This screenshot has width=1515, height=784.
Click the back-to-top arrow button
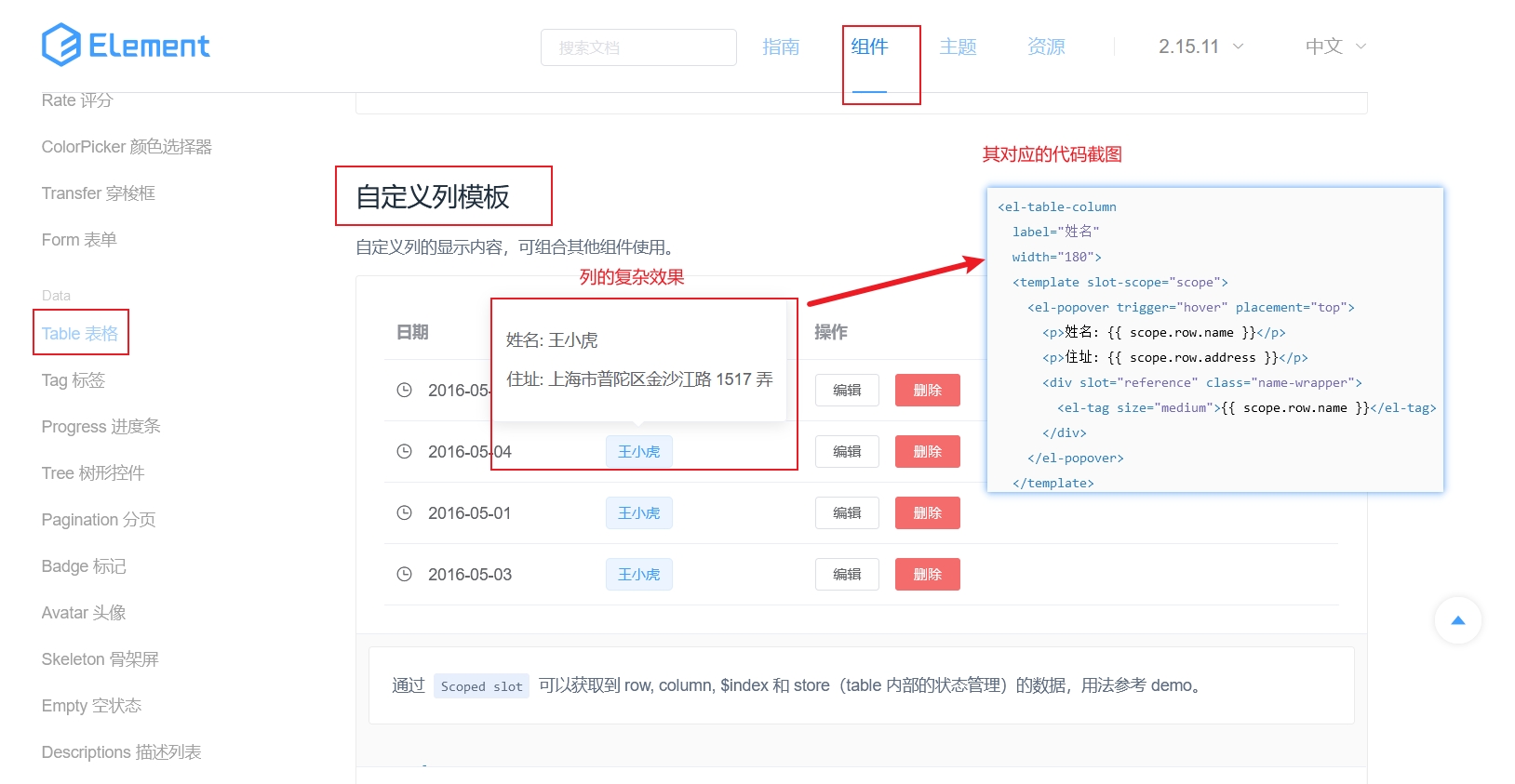(1457, 620)
